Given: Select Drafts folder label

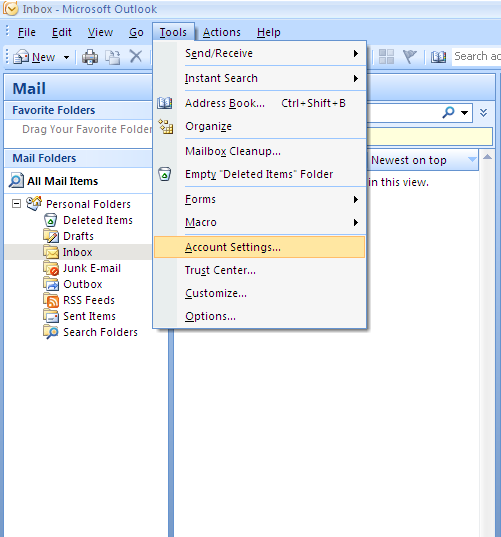Looking at the screenshot, I should click(78, 236).
